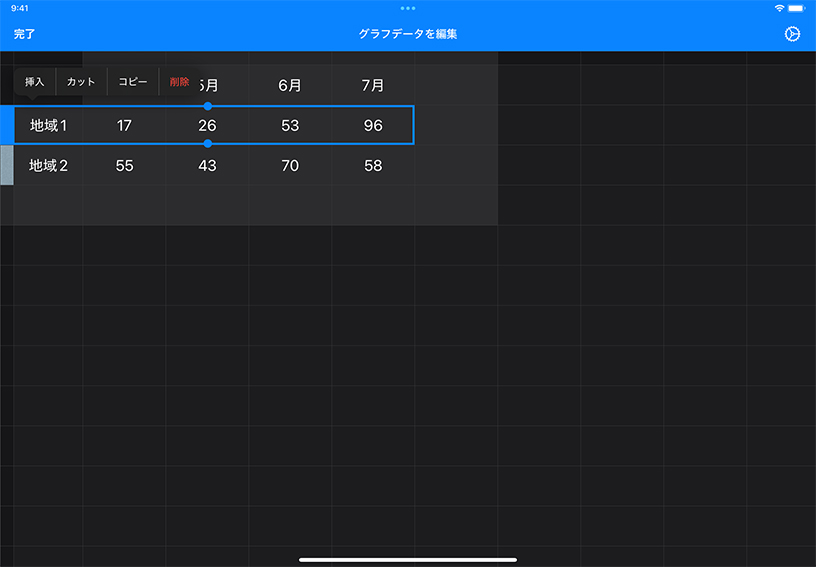Choose 挿入 from the context menu
Image resolution: width=816 pixels, height=567 pixels.
coord(35,82)
